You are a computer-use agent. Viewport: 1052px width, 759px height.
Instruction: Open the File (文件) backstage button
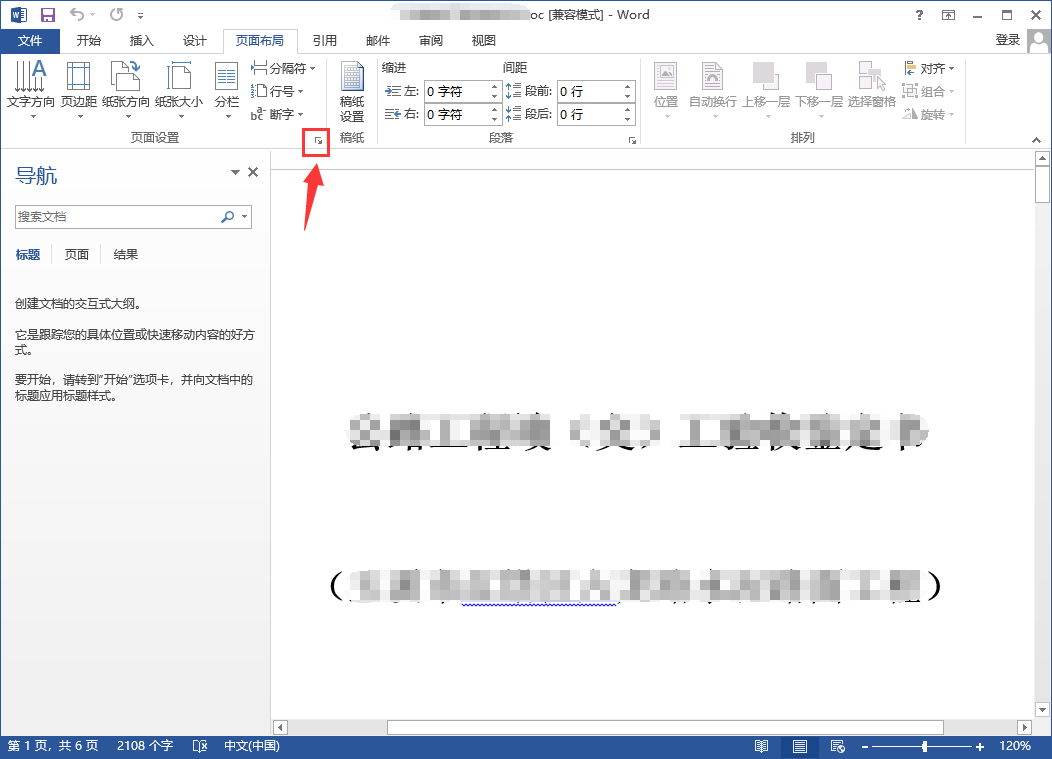coord(30,41)
